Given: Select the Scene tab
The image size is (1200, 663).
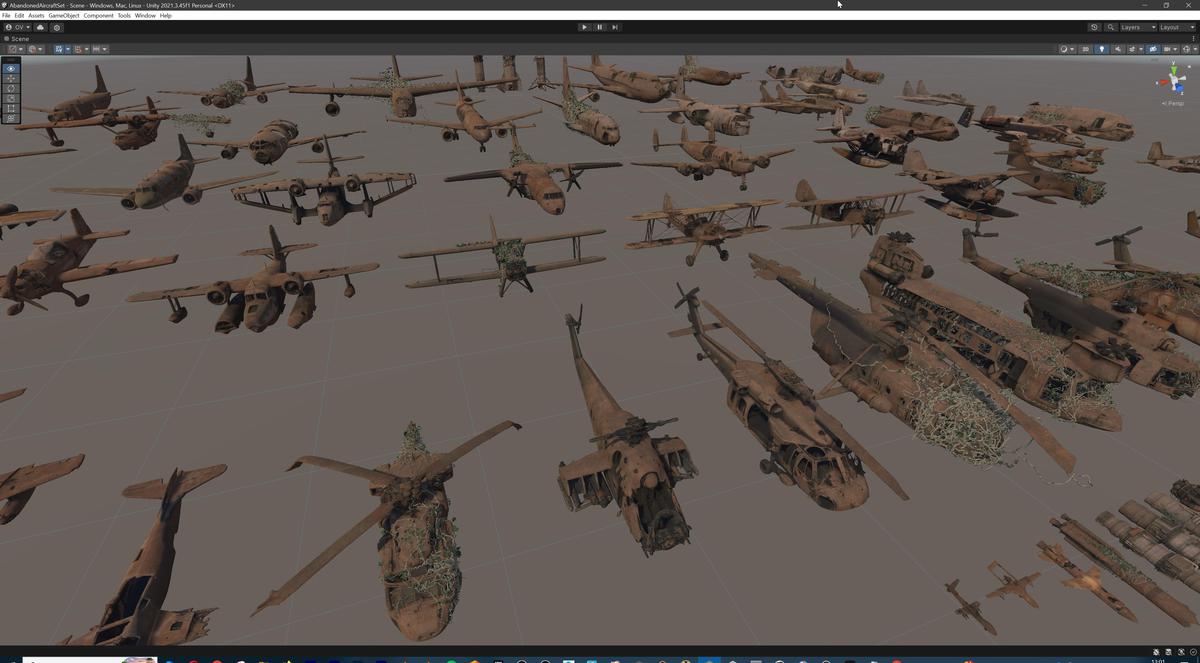Looking at the screenshot, I should 16,38.
